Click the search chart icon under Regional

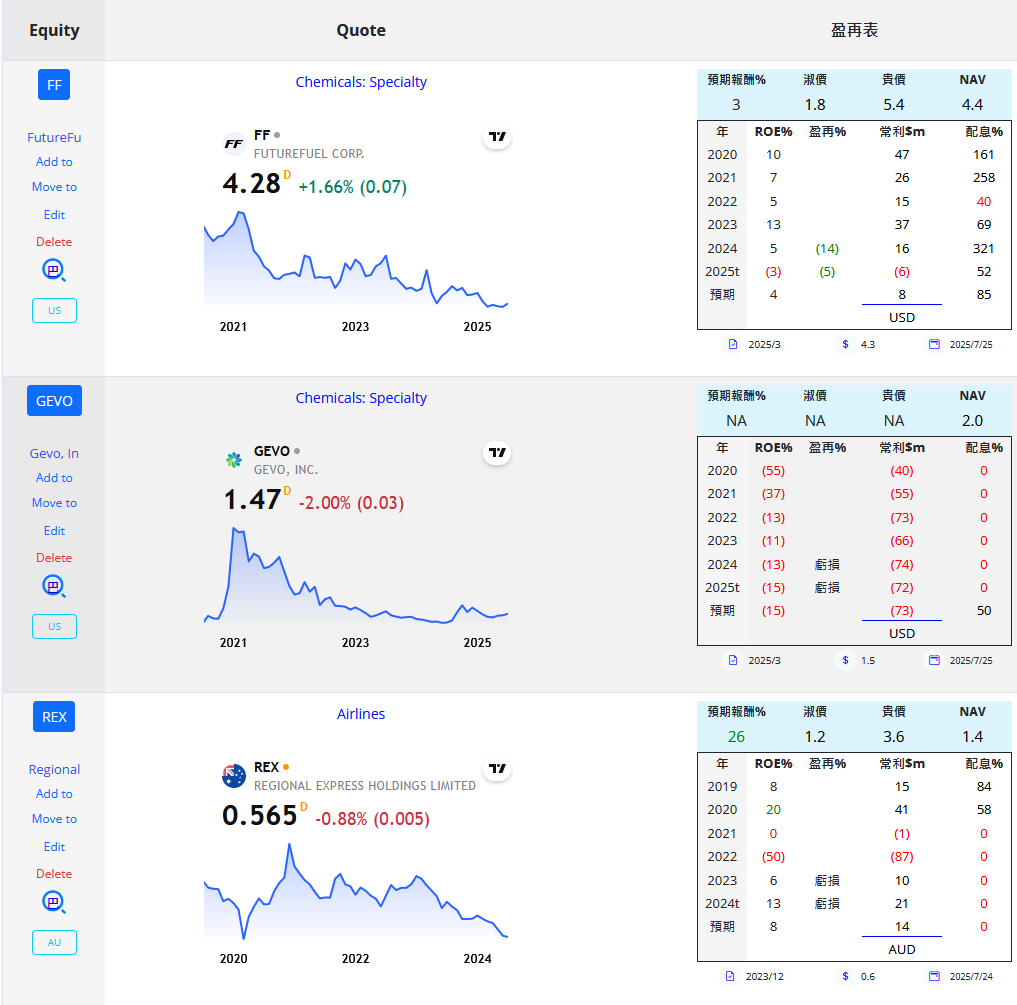54,902
